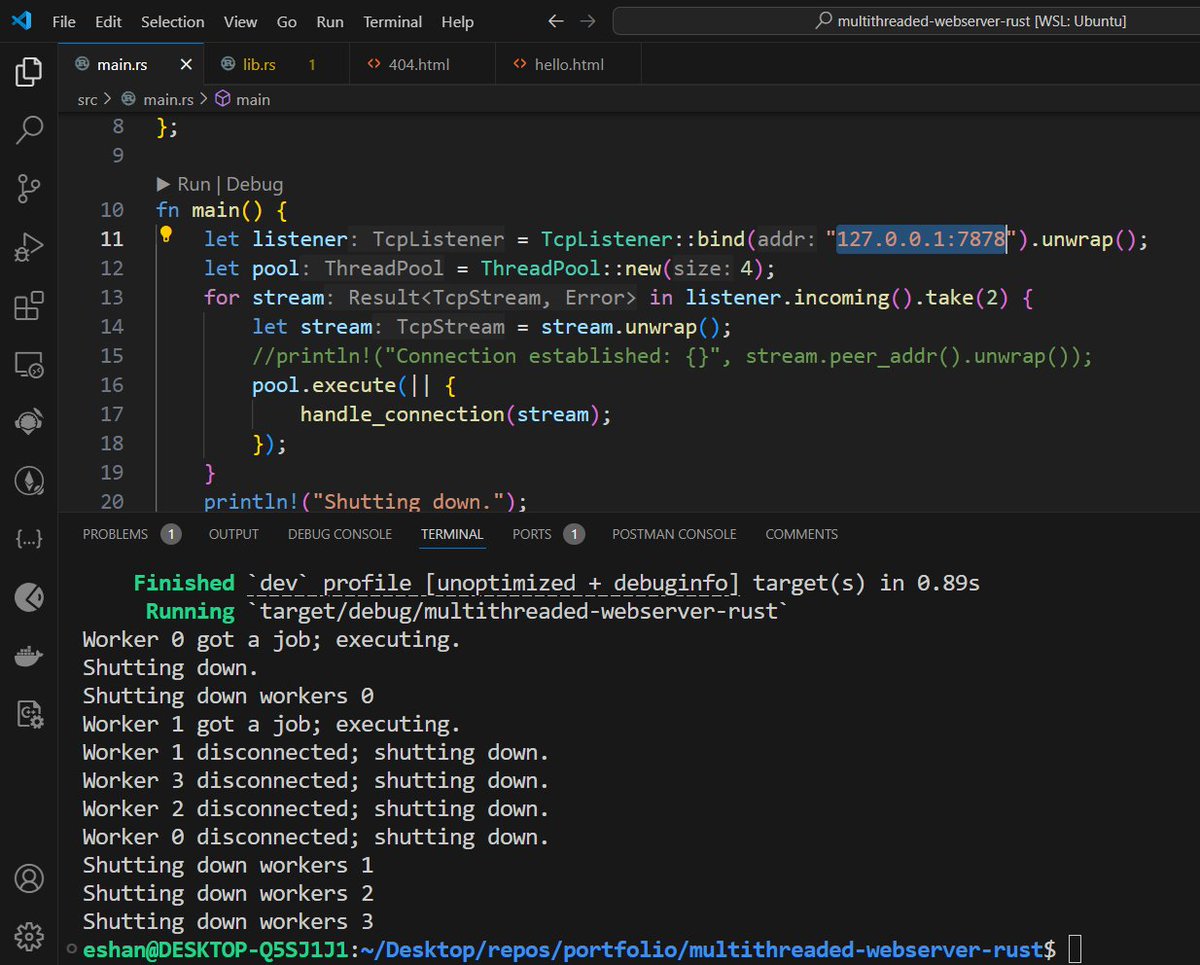This screenshot has width=1200, height=965.
Task: Open the Run menu
Action: click(330, 21)
